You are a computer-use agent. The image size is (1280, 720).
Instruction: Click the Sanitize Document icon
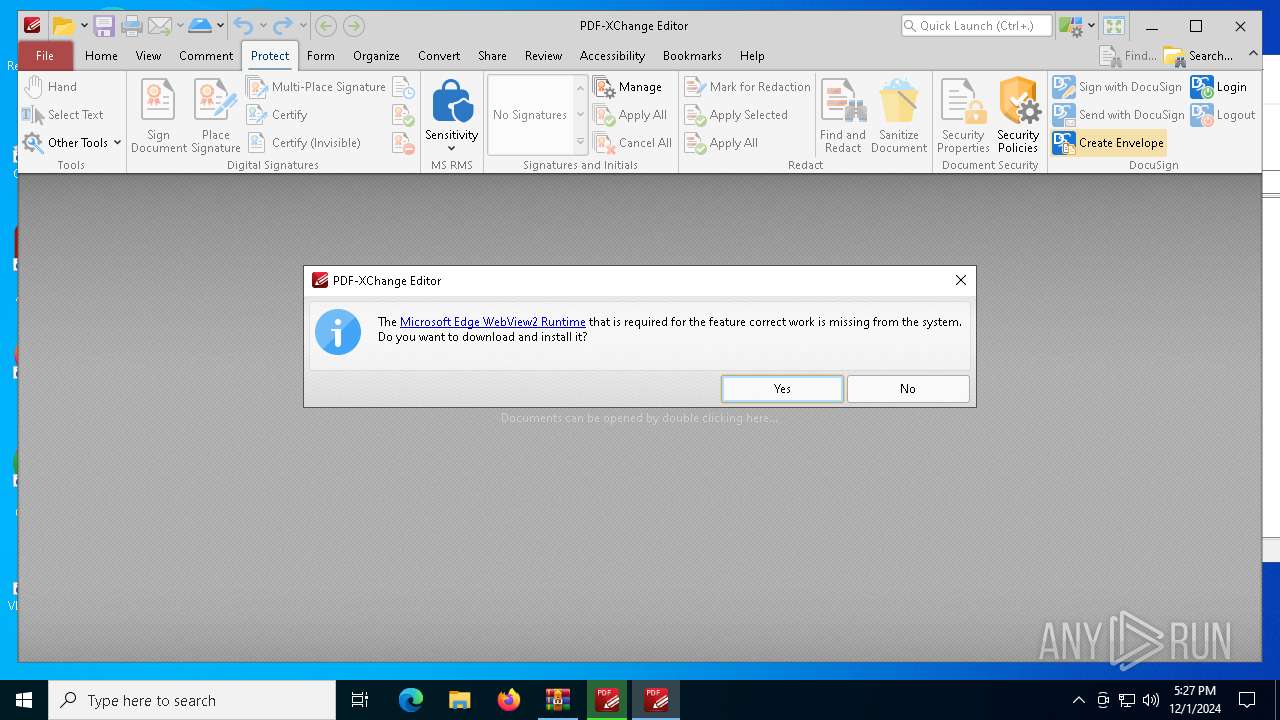(x=899, y=116)
